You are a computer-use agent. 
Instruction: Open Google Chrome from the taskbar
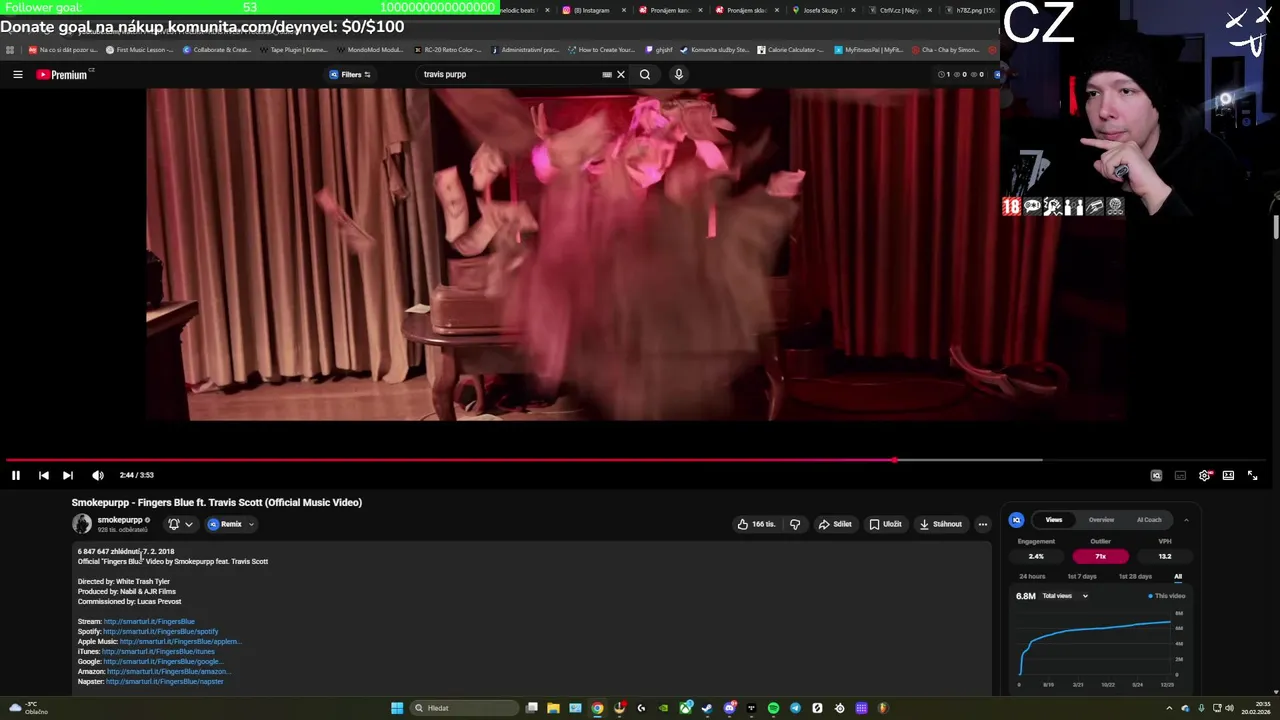pyautogui.click(x=597, y=708)
